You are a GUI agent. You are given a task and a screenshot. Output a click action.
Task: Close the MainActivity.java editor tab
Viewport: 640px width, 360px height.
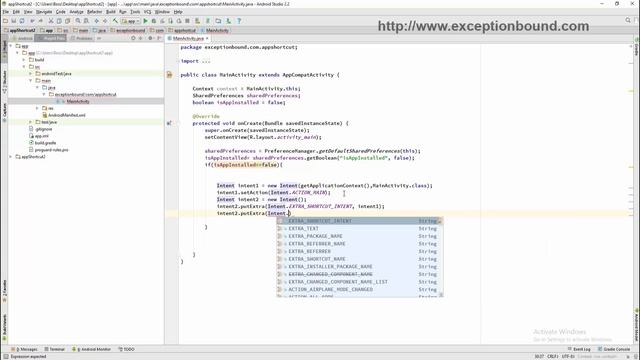(207, 38)
